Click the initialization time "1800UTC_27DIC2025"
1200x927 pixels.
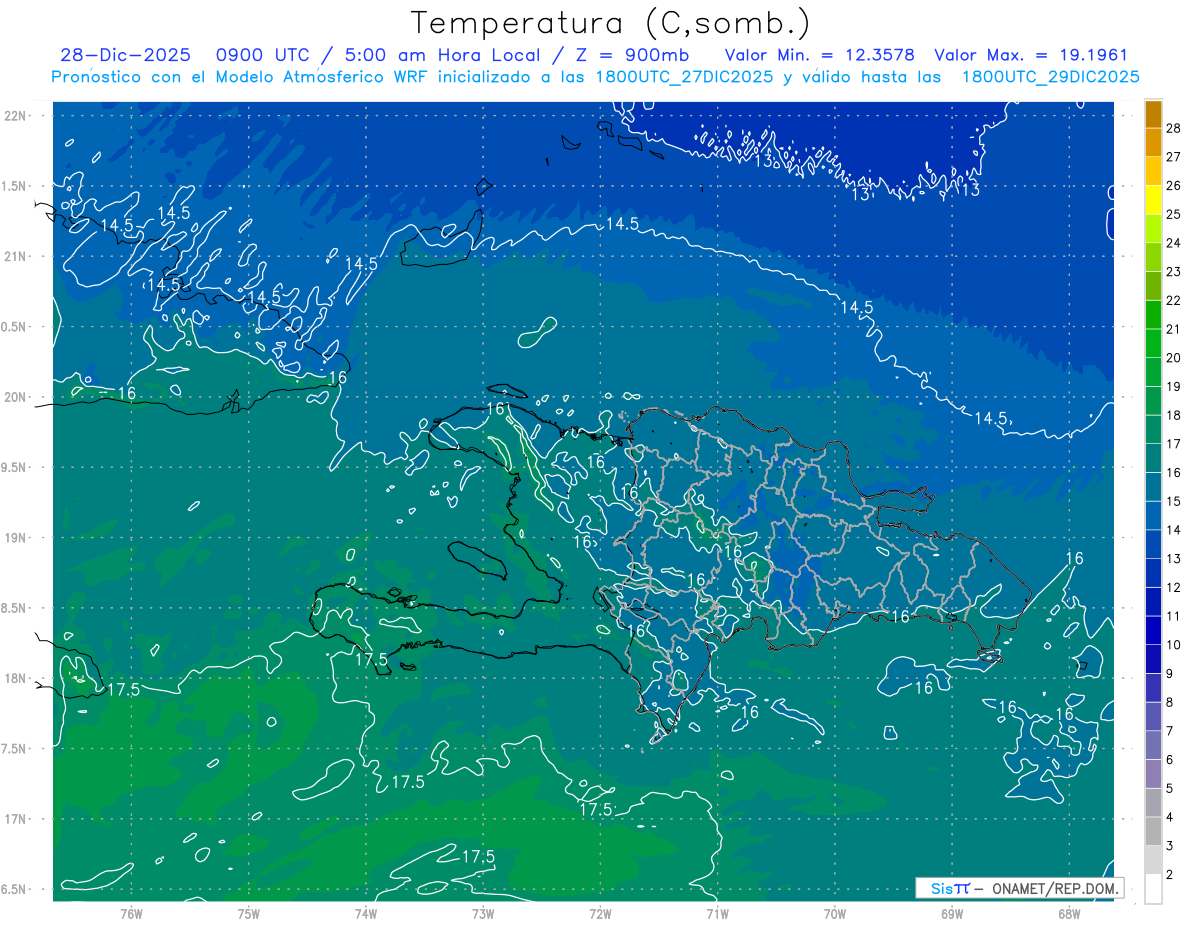coord(683,77)
